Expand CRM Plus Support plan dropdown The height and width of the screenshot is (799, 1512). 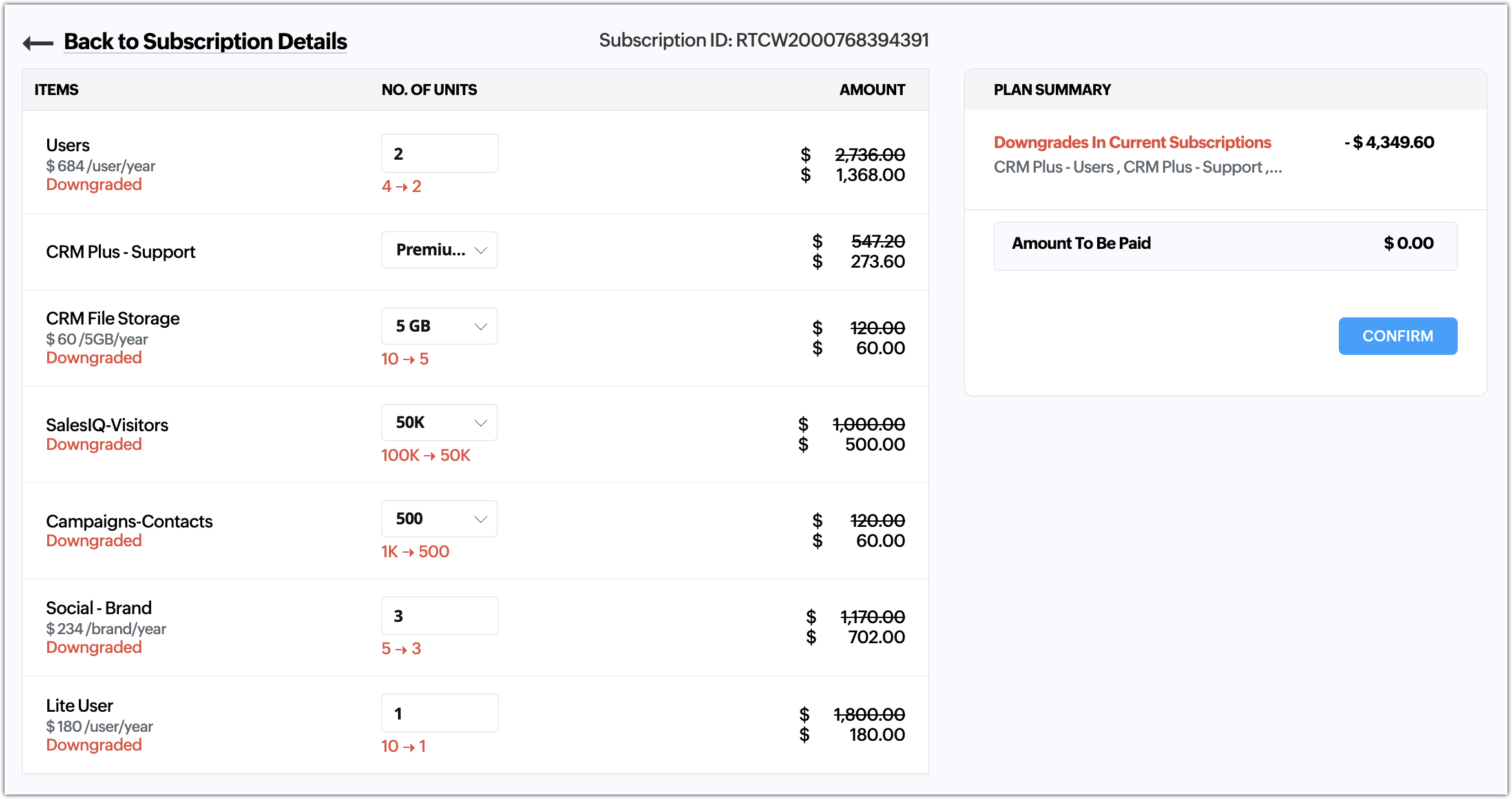coord(439,250)
